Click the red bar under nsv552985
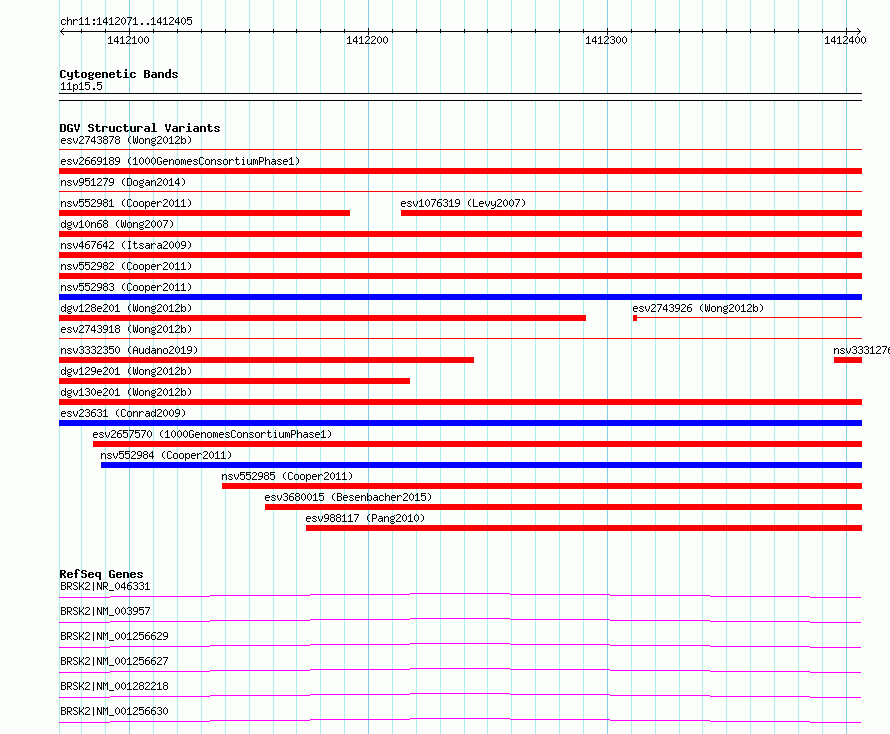 pyautogui.click(x=542, y=486)
